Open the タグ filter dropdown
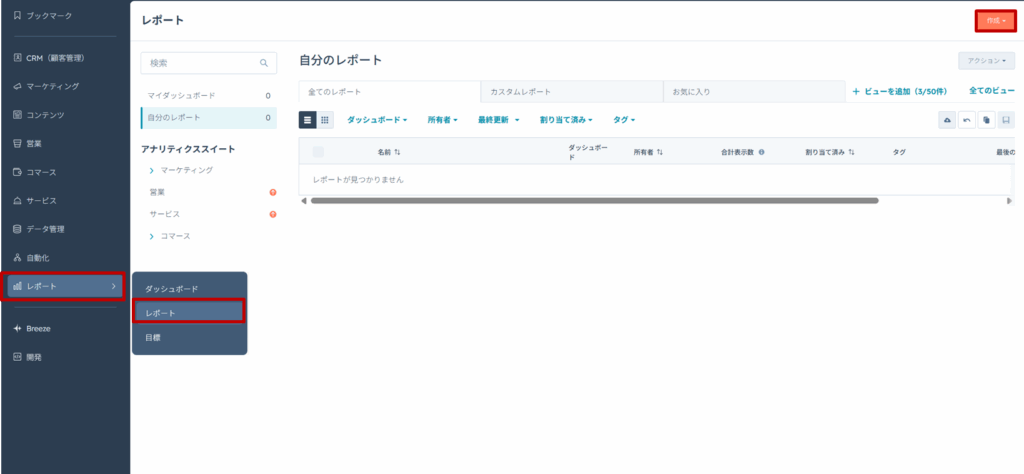The width and height of the screenshot is (1024, 474). pos(624,120)
